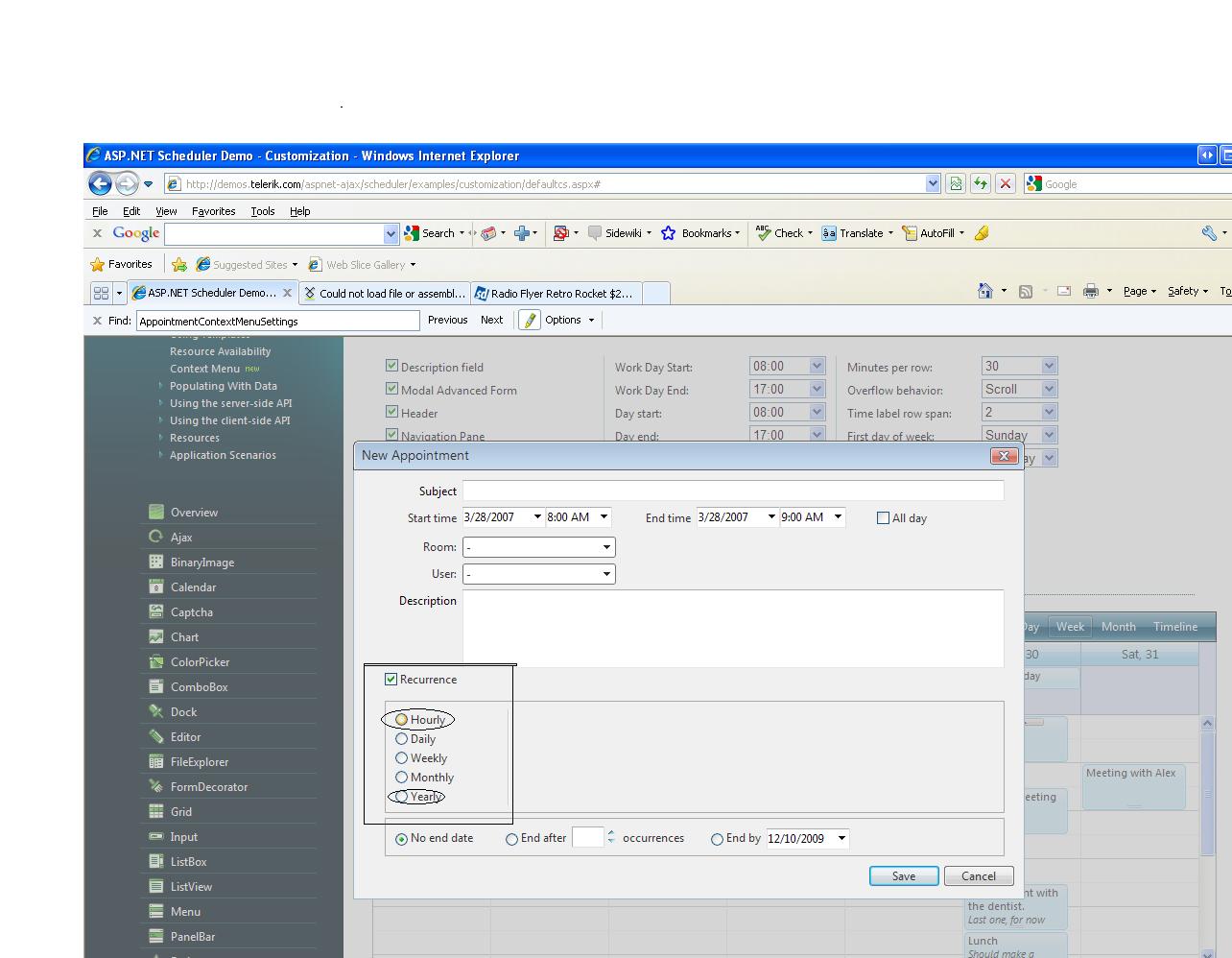Click the Google toolbar Bookmarks star
This screenshot has width=1232, height=958.
(x=668, y=233)
